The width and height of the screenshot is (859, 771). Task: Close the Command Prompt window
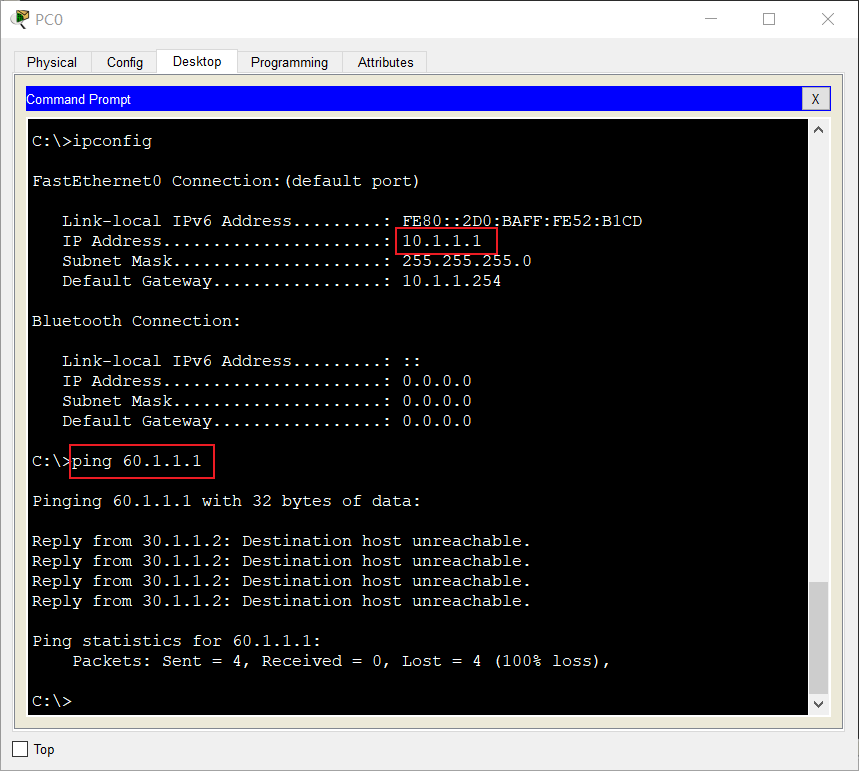click(817, 98)
